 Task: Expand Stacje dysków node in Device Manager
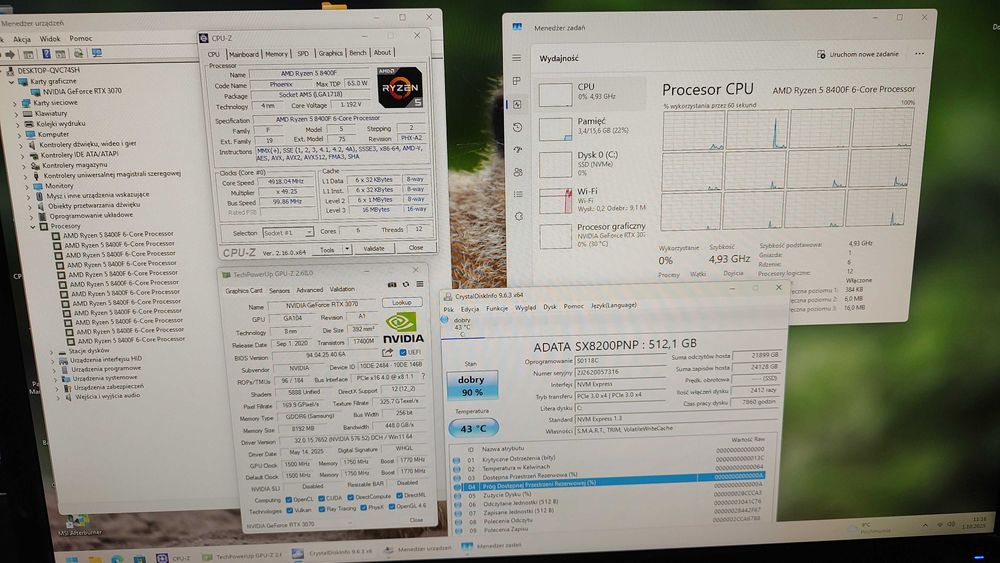pyautogui.click(x=52, y=351)
